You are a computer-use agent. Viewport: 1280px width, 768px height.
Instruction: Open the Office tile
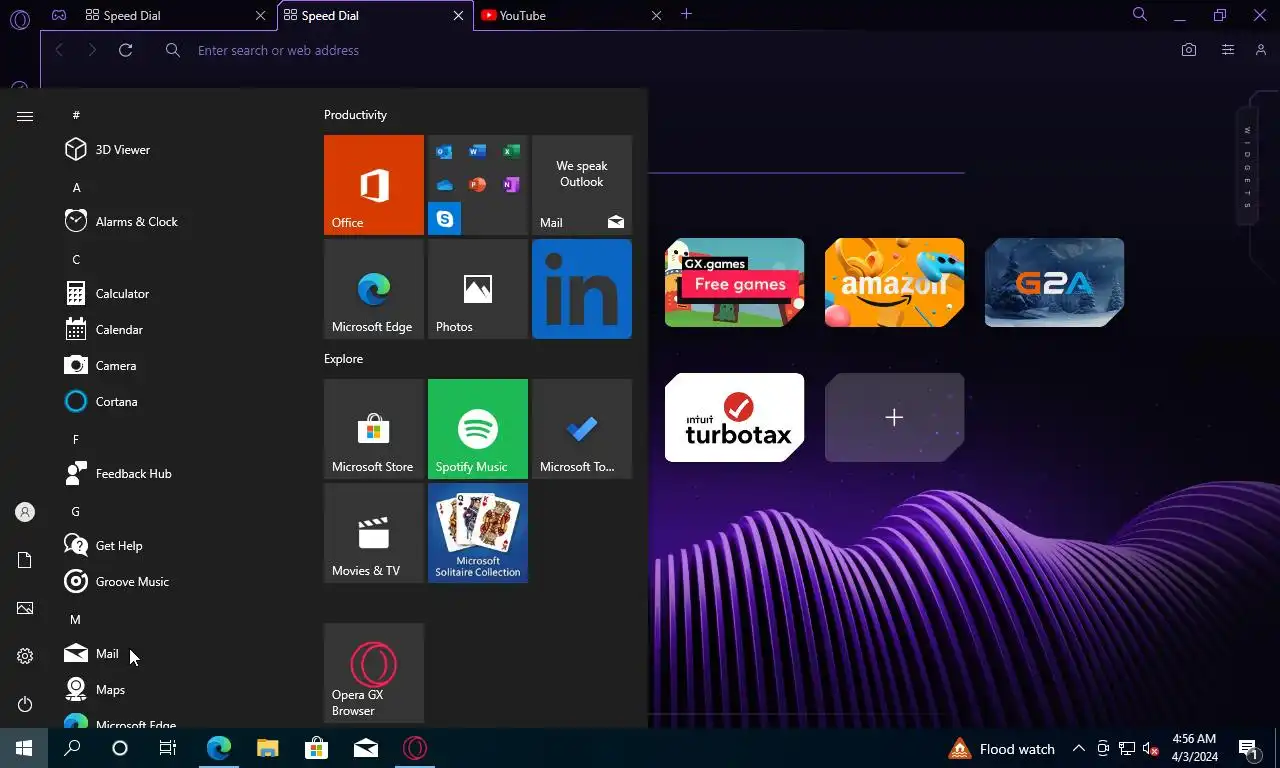click(374, 185)
